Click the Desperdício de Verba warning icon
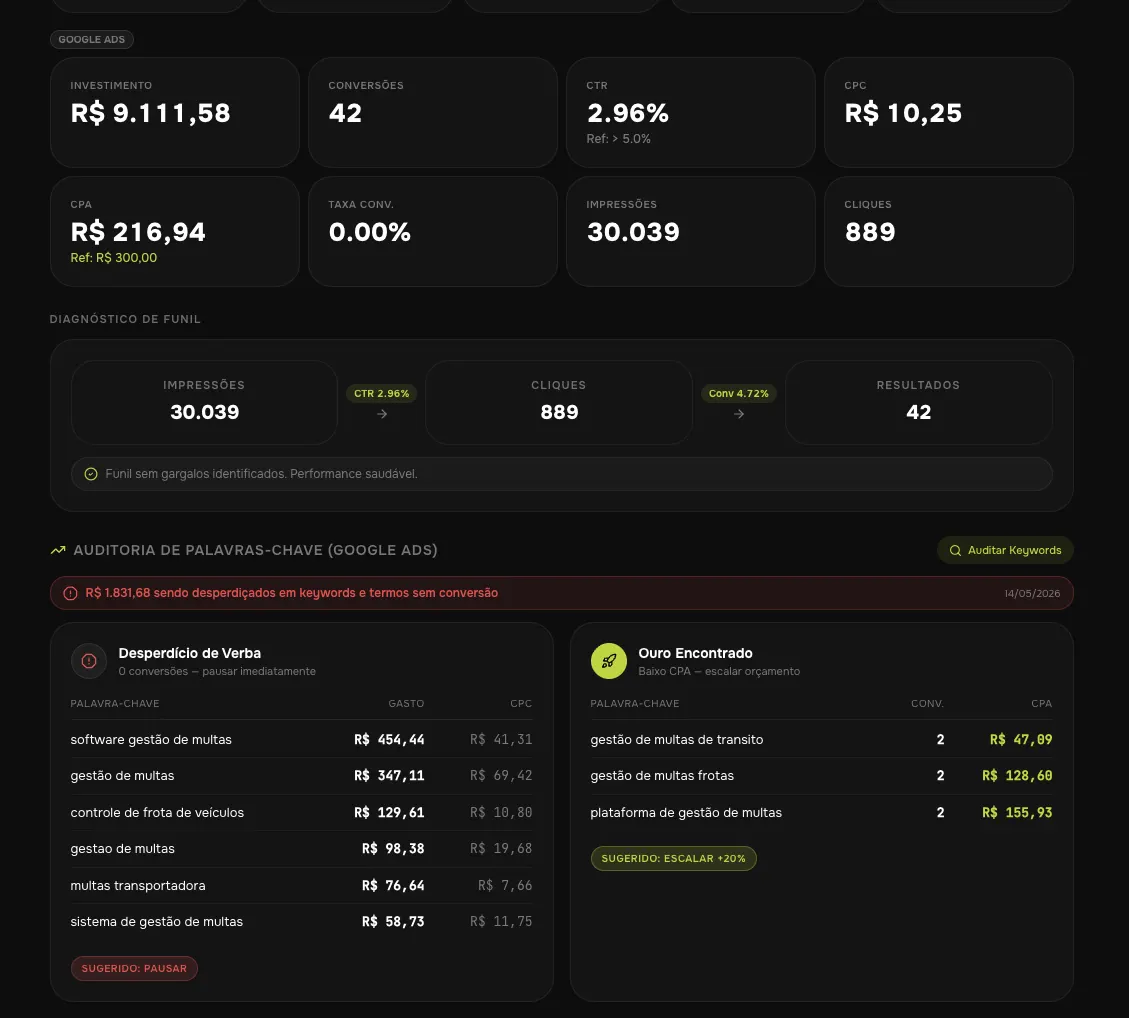Viewport: 1129px width, 1018px height. pyautogui.click(x=89, y=661)
